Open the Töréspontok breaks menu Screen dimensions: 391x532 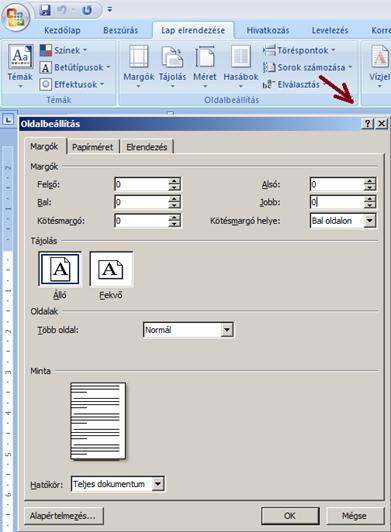tap(299, 51)
